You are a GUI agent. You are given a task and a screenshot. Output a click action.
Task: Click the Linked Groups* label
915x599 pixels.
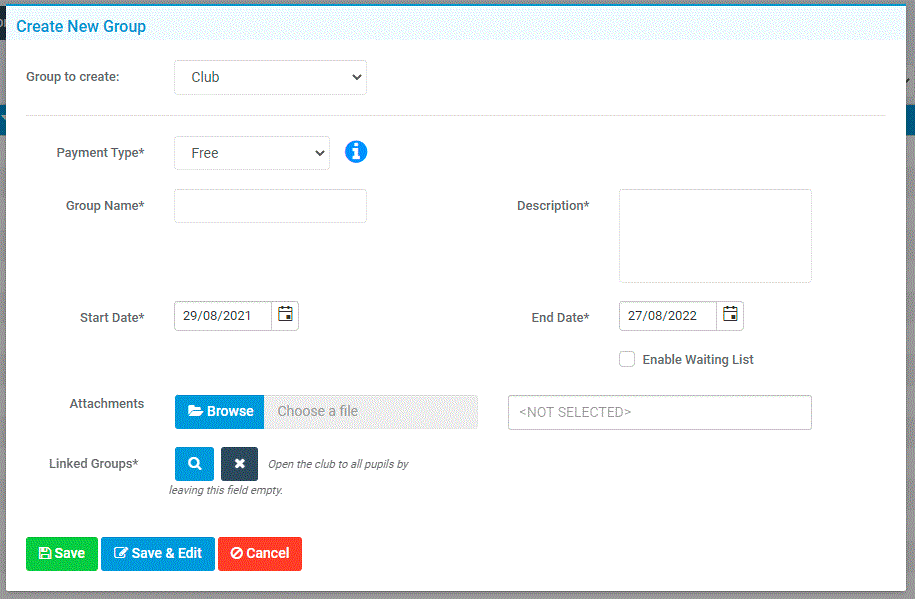(x=93, y=464)
